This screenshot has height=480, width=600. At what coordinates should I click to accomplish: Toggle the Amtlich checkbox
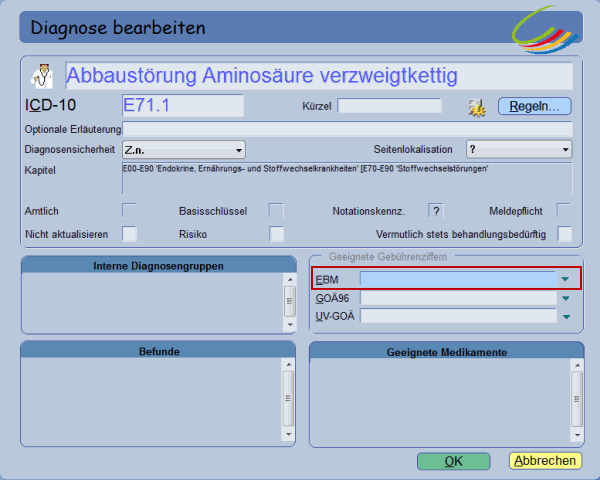coord(129,211)
